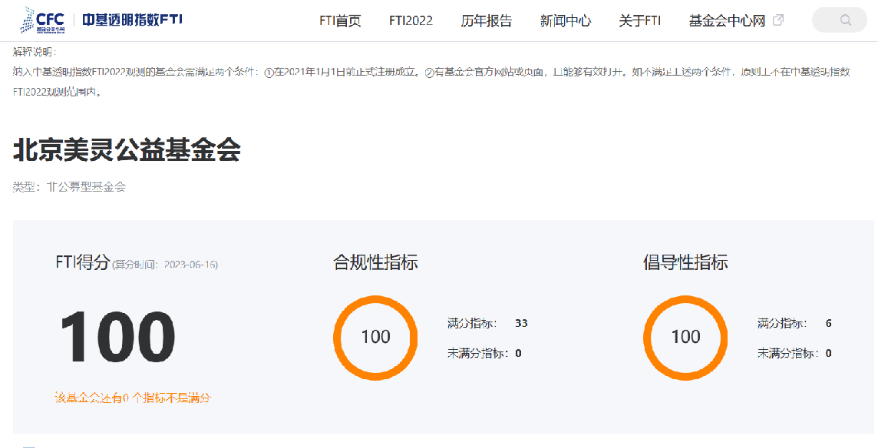Select the 关于FTI navigation item
The height and width of the screenshot is (448, 890).
tap(640, 21)
